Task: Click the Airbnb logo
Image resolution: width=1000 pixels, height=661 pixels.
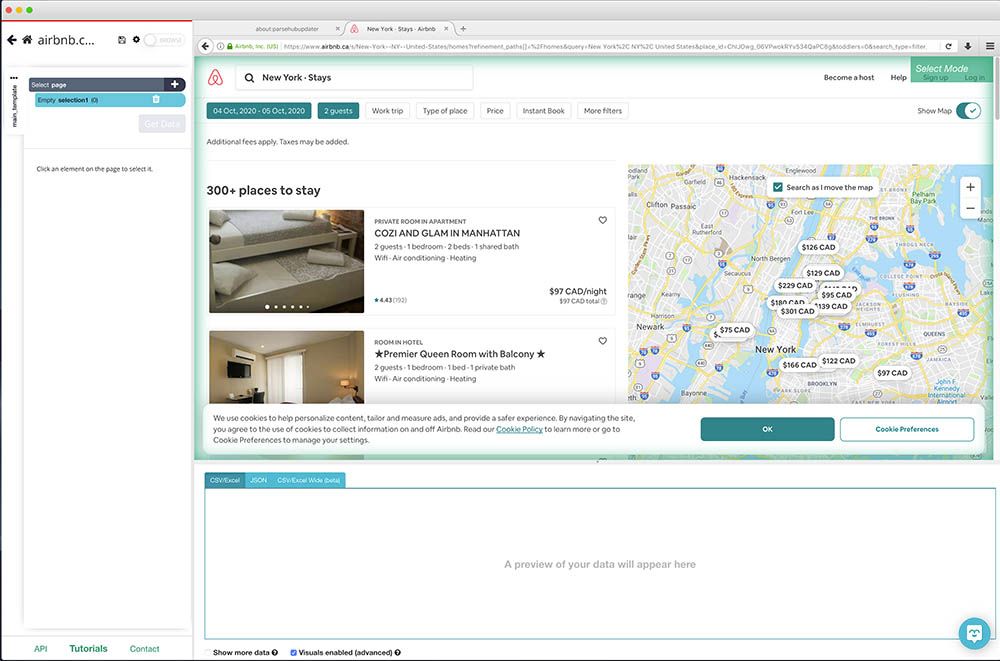Action: point(216,77)
